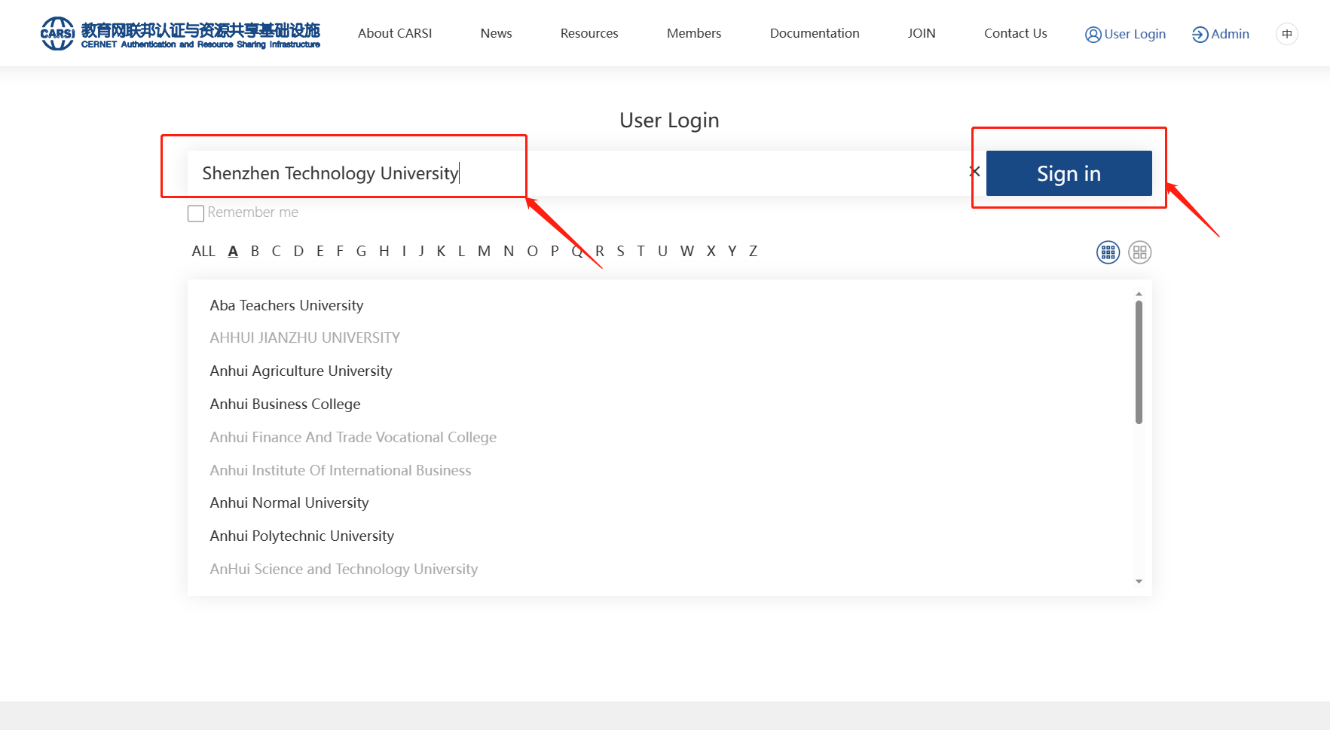Open About CARSI menu

tap(395, 34)
